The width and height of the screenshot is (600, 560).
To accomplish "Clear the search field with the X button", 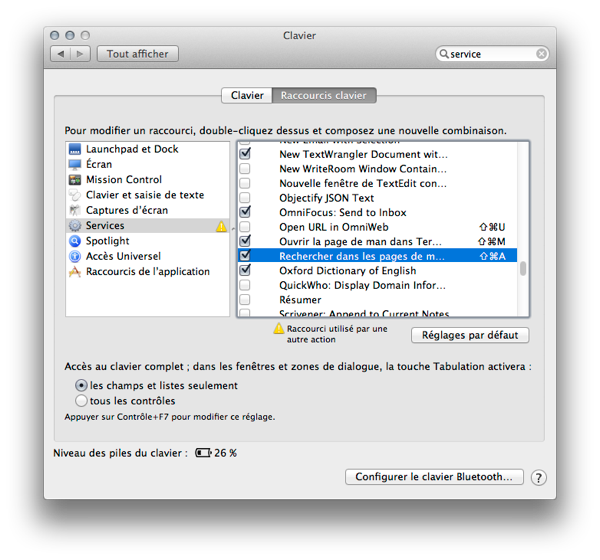I will pos(541,54).
